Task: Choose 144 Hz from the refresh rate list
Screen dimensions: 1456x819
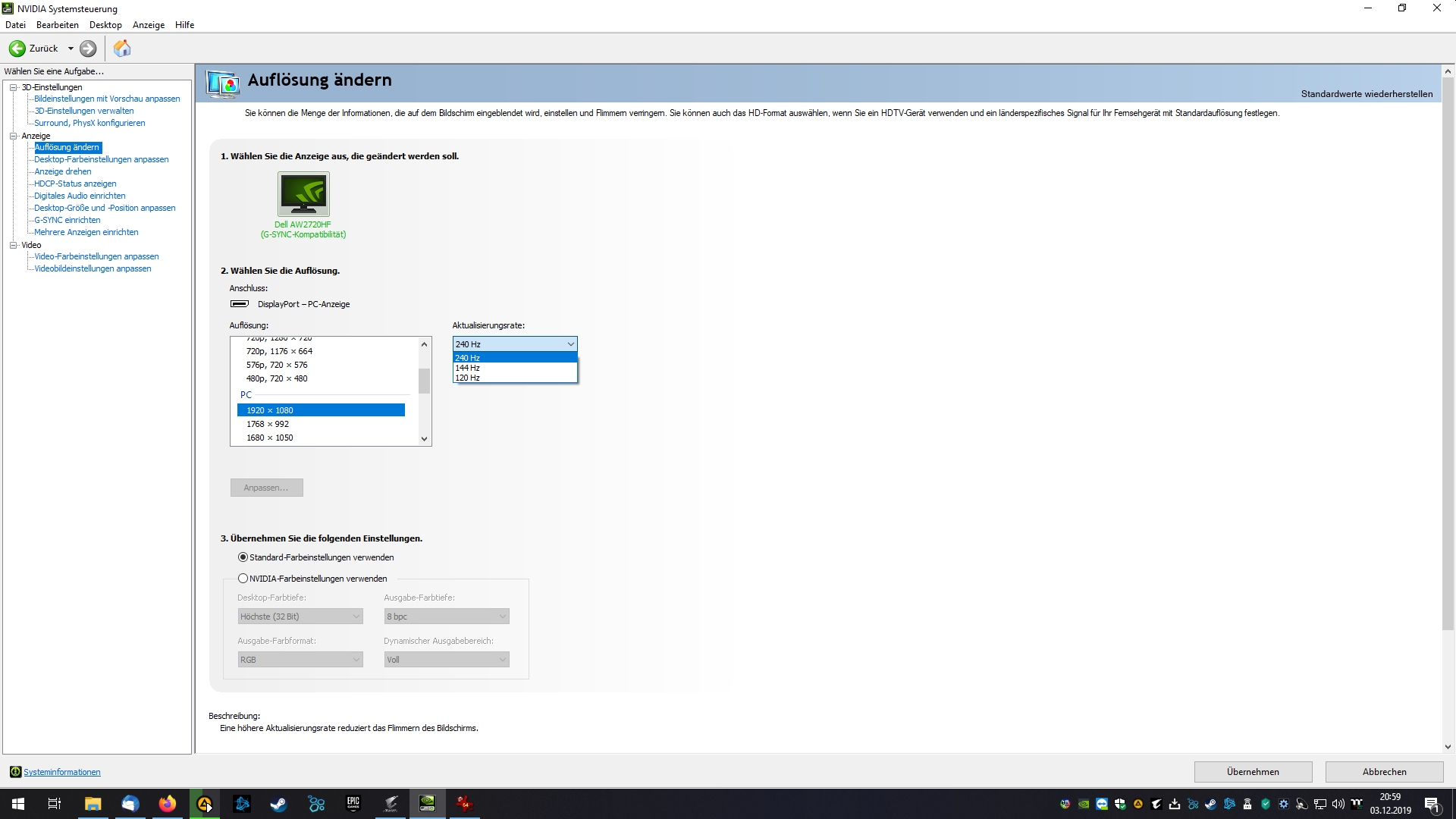Action: pos(468,368)
